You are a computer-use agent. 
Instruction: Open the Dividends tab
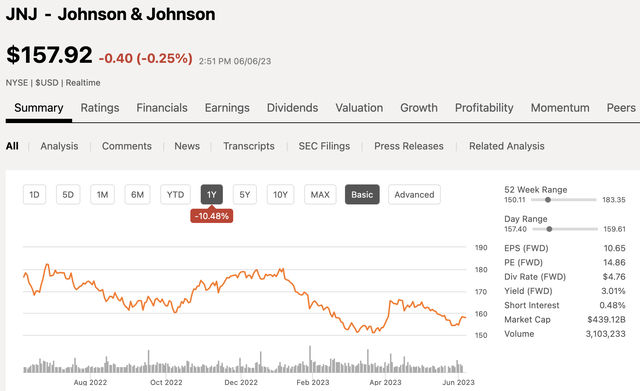point(292,108)
